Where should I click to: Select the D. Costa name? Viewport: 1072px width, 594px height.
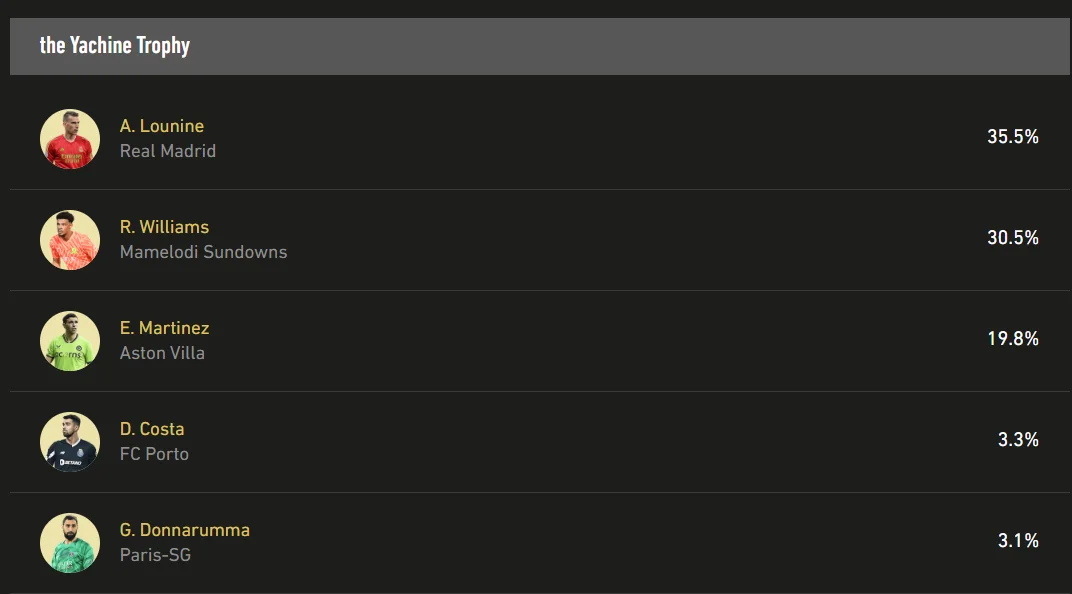152,429
